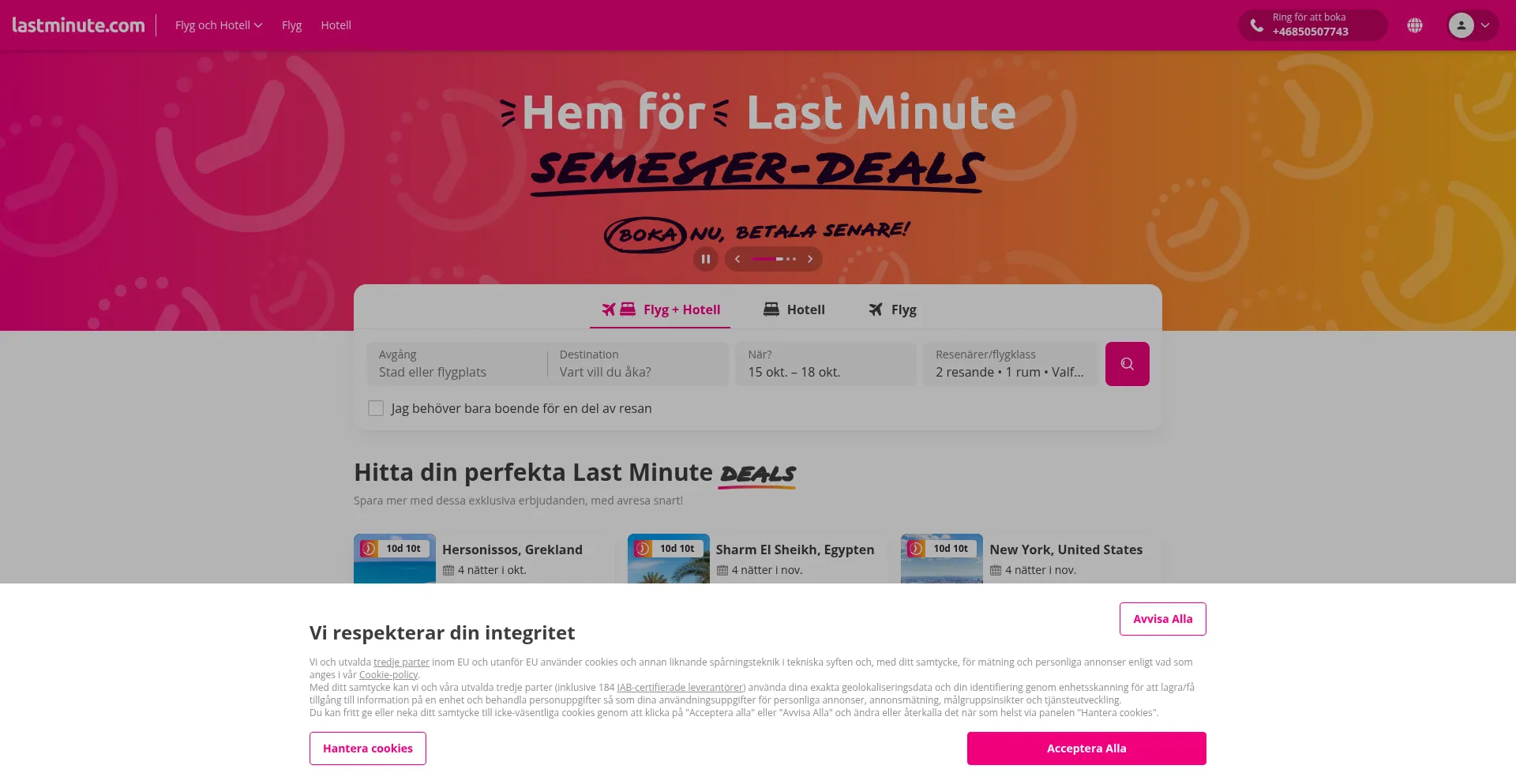This screenshot has height=784, width=1516.
Task: Click the carousel progress indicator dots
Action: point(774,259)
